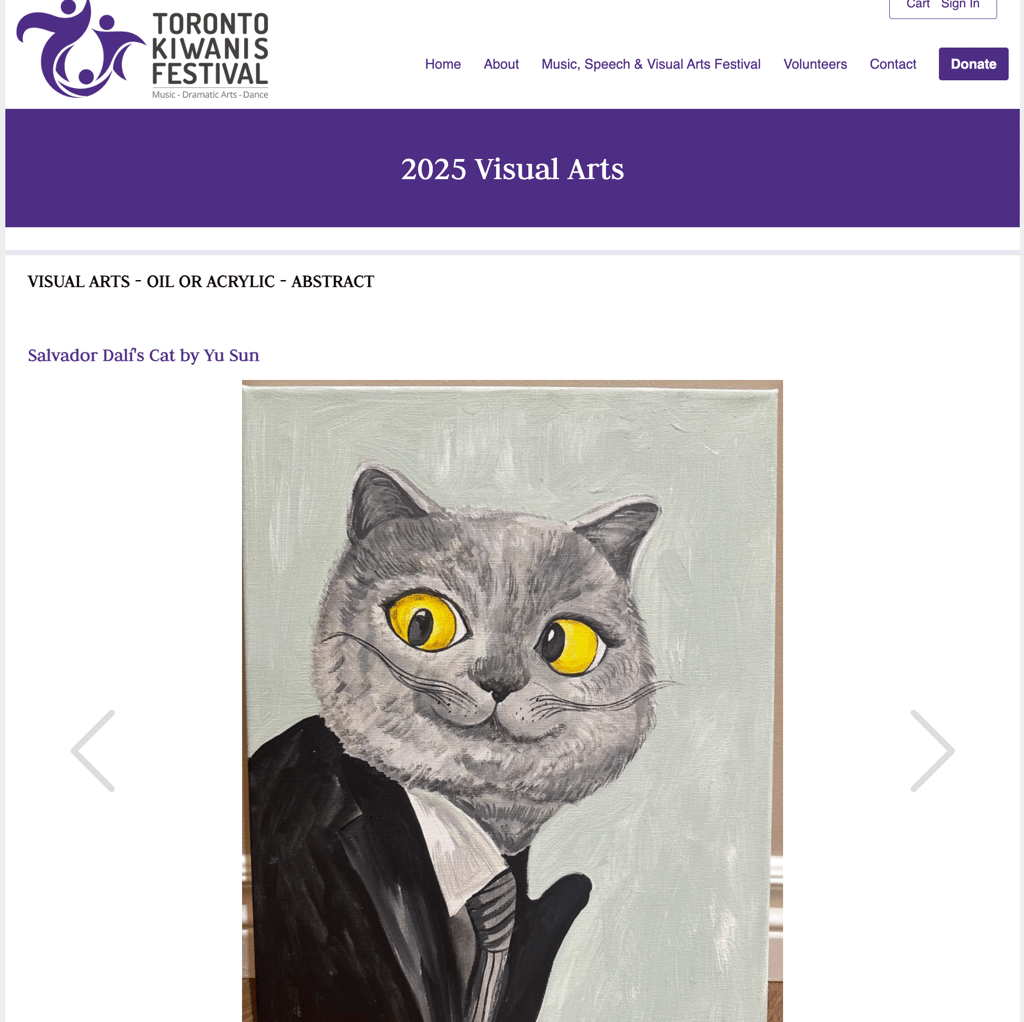Screen dimensions: 1024x1022
Task: Open the Cart link
Action: (x=918, y=5)
